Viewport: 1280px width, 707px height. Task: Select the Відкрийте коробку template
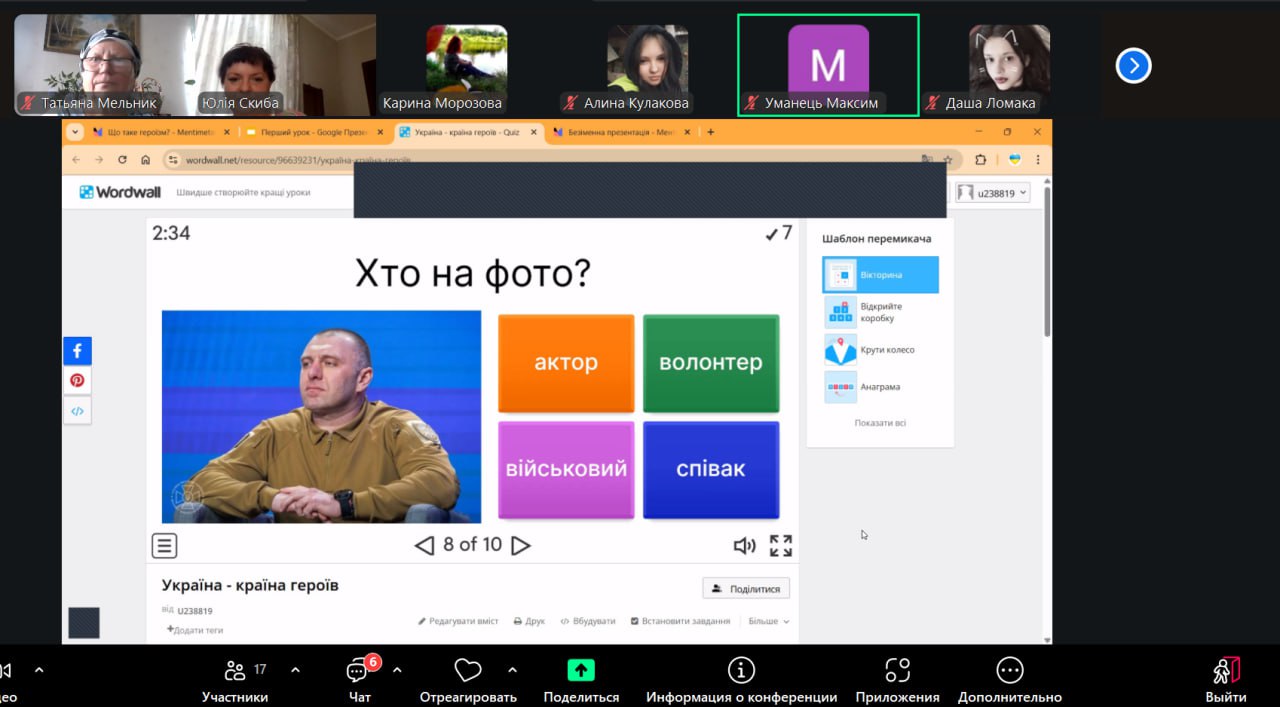[880, 312]
